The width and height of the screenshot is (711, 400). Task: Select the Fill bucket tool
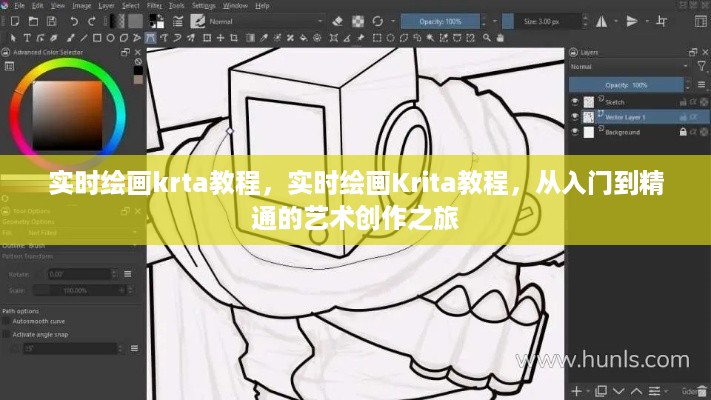click(x=303, y=38)
